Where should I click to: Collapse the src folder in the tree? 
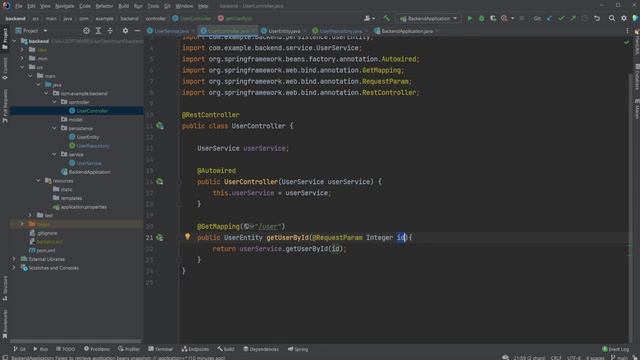(x=22, y=67)
